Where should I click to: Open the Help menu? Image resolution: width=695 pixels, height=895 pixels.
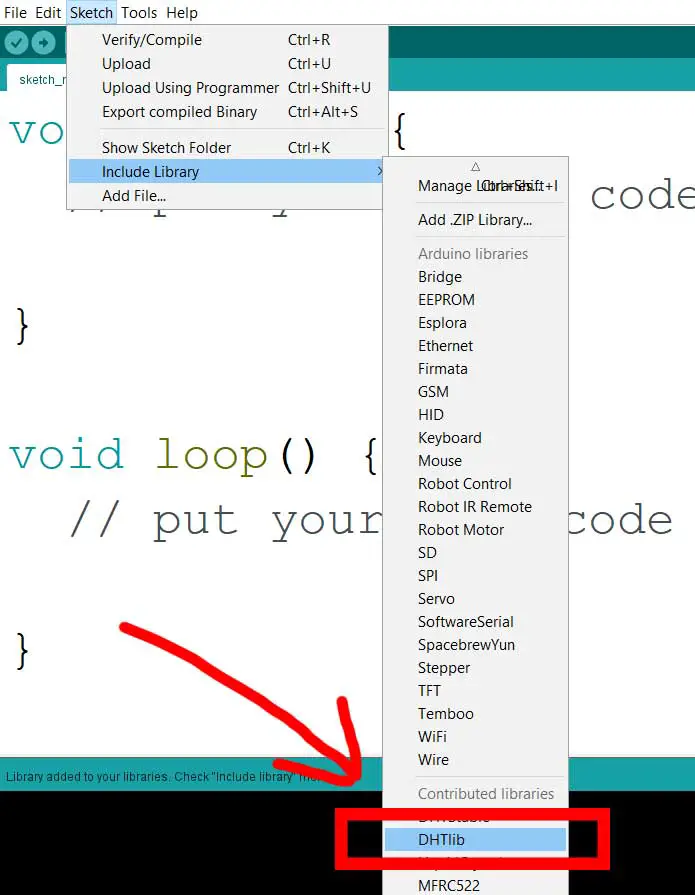click(182, 13)
